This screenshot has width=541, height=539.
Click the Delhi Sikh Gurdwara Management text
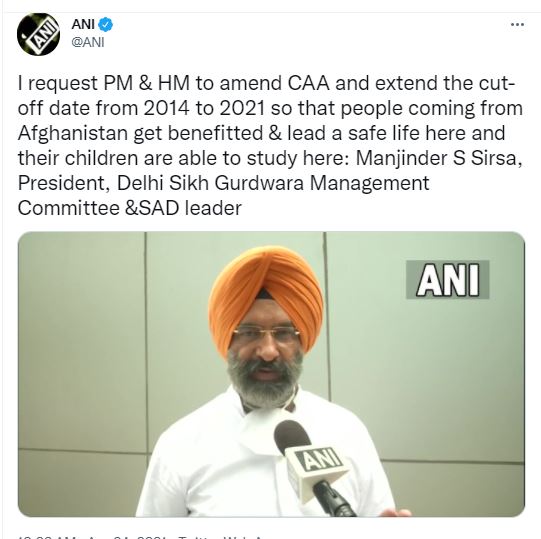pos(273,184)
